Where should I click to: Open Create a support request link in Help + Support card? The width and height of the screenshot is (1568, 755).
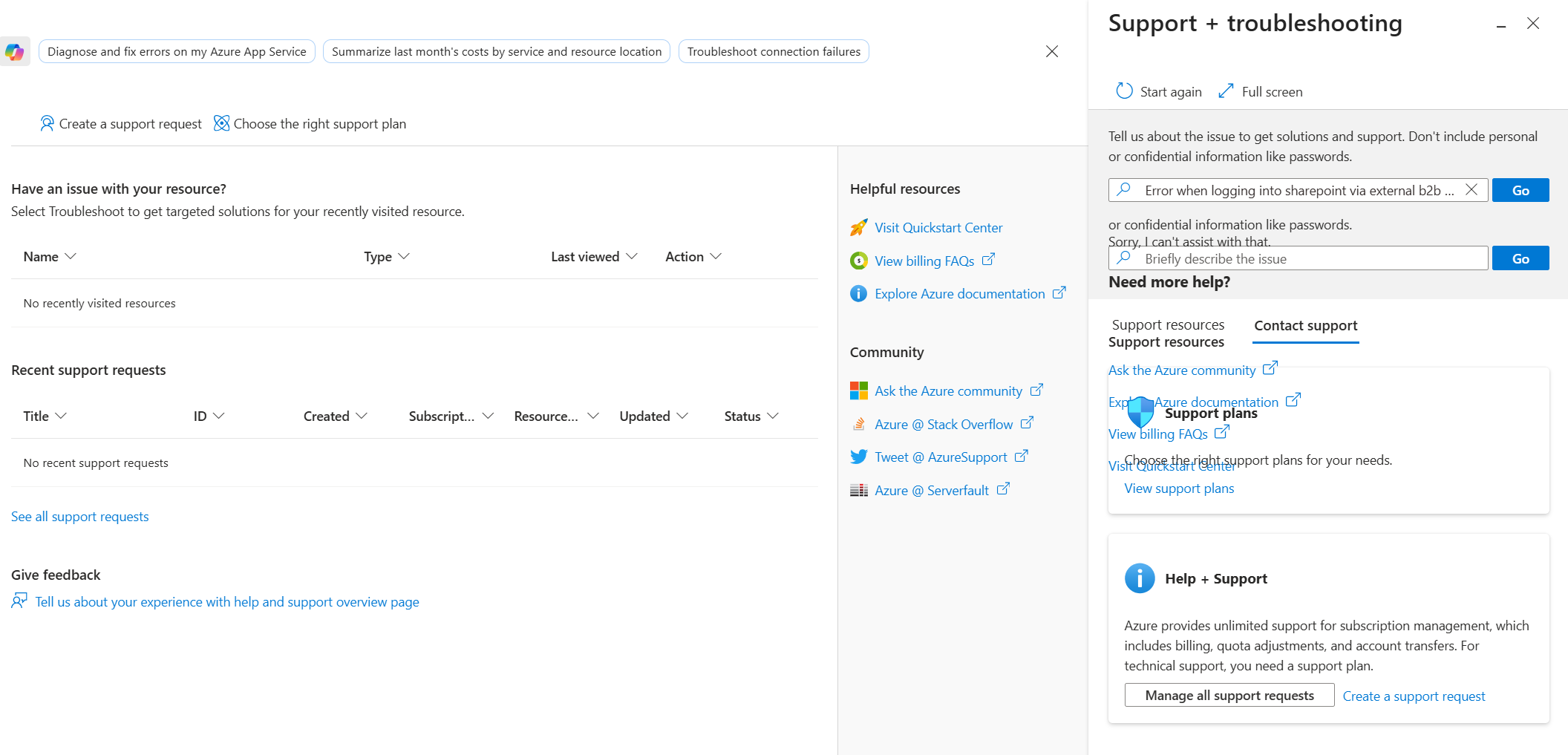(1414, 696)
